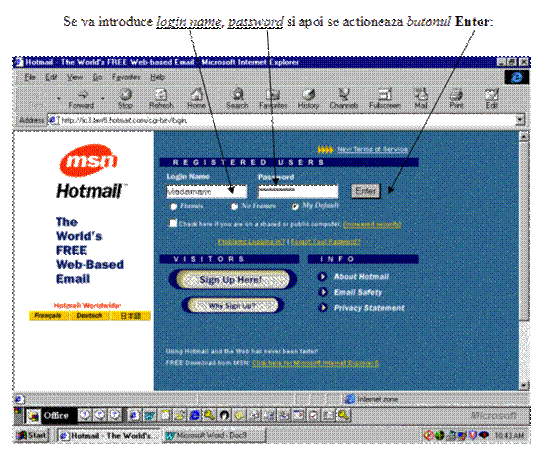
Task: Click the Microsoft Internet Explorer 5 download link
Action: [316, 363]
